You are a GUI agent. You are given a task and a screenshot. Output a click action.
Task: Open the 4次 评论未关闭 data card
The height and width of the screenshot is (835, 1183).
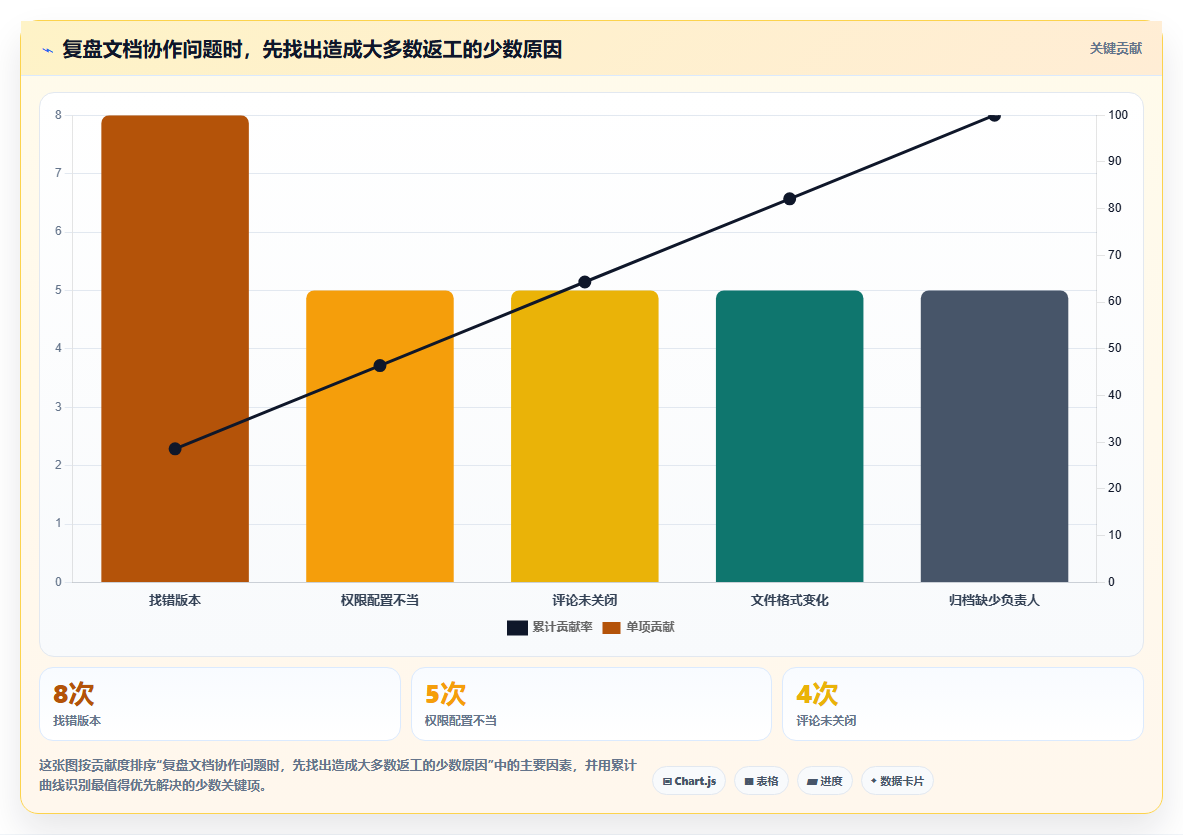(963, 704)
